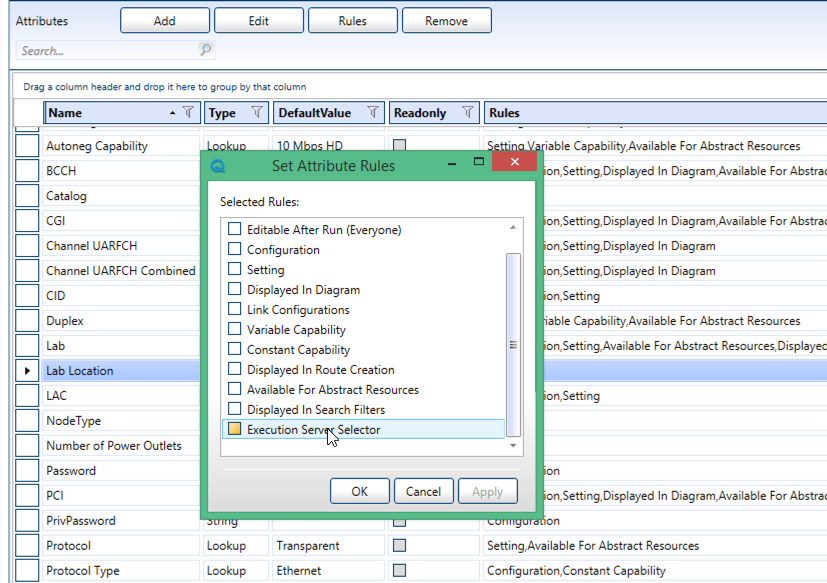Click the search magnifier icon
The image size is (827, 583).
tap(205, 50)
